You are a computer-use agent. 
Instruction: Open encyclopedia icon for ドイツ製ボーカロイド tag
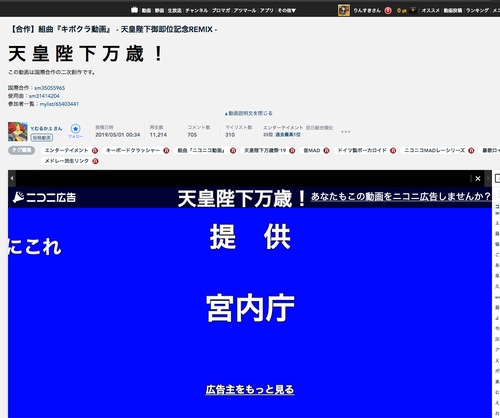[x=393, y=151]
